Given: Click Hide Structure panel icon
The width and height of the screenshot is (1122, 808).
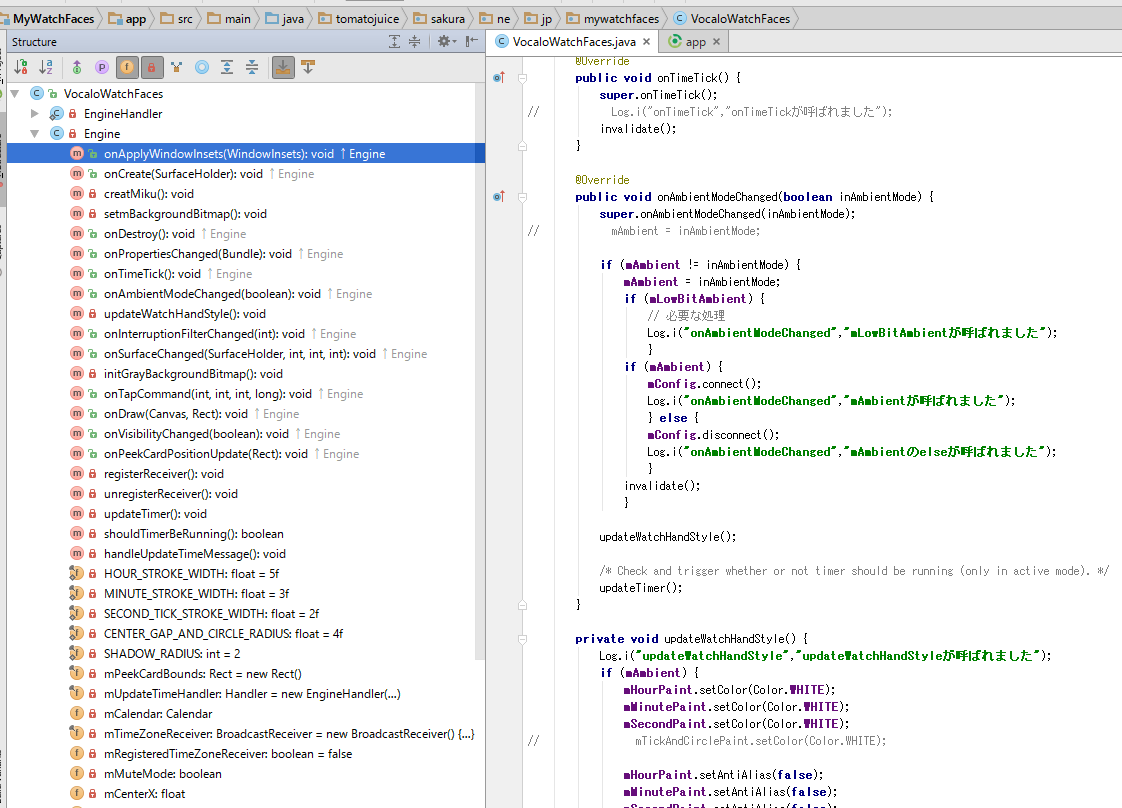Looking at the screenshot, I should point(471,41).
